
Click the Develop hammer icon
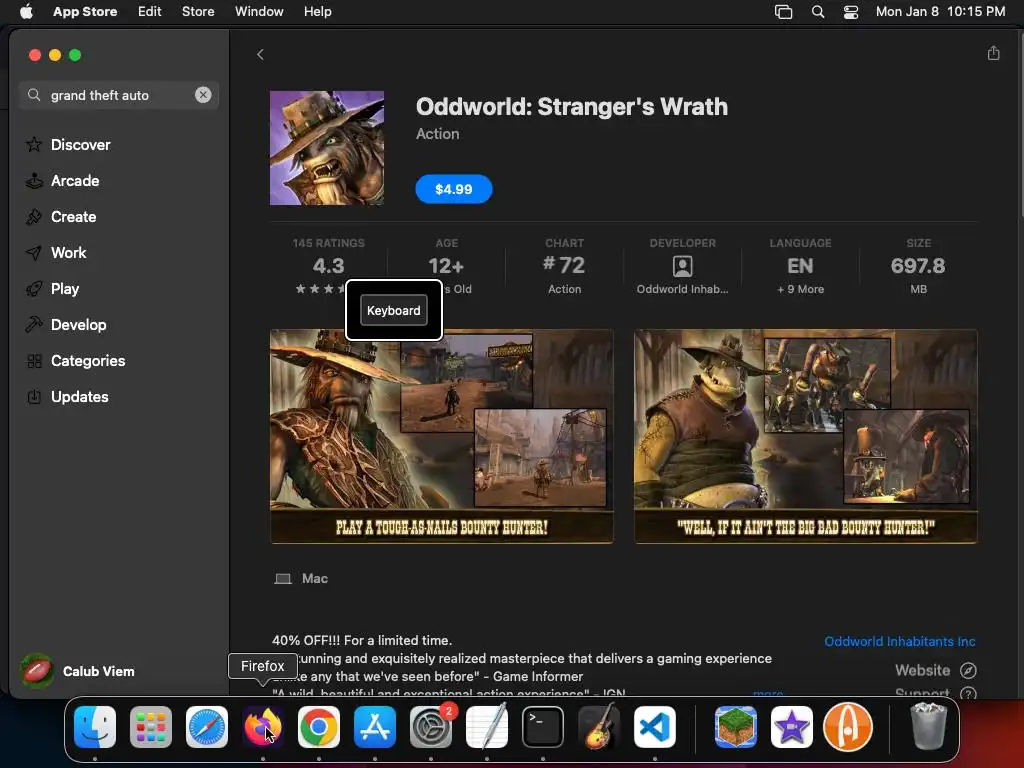pyautogui.click(x=34, y=325)
